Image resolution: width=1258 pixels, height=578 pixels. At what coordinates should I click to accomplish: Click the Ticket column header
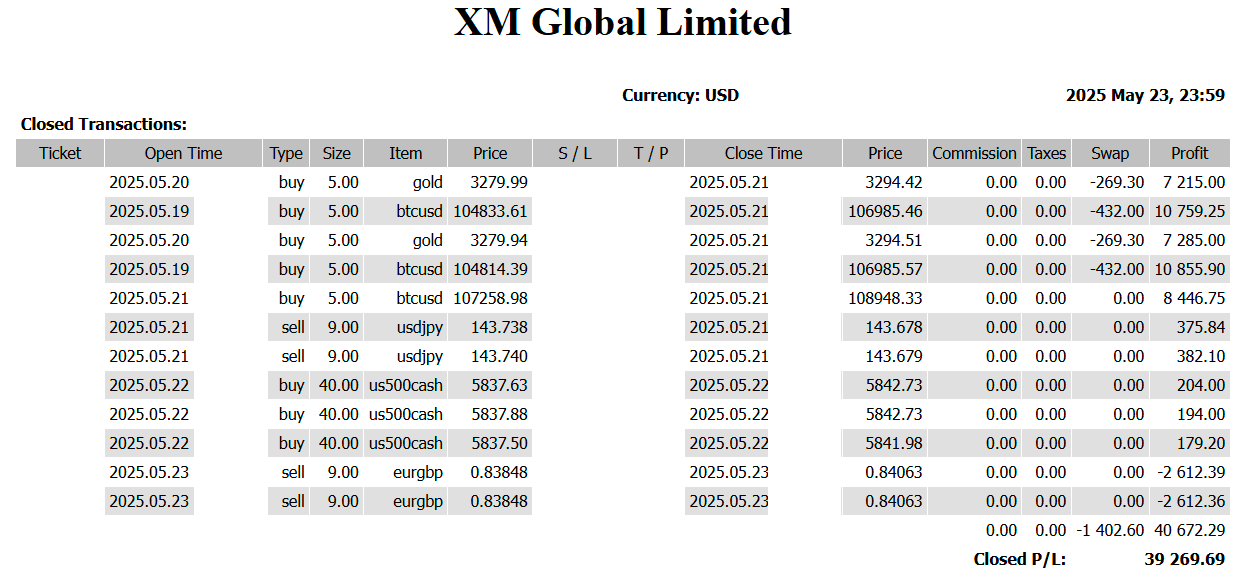coord(60,153)
